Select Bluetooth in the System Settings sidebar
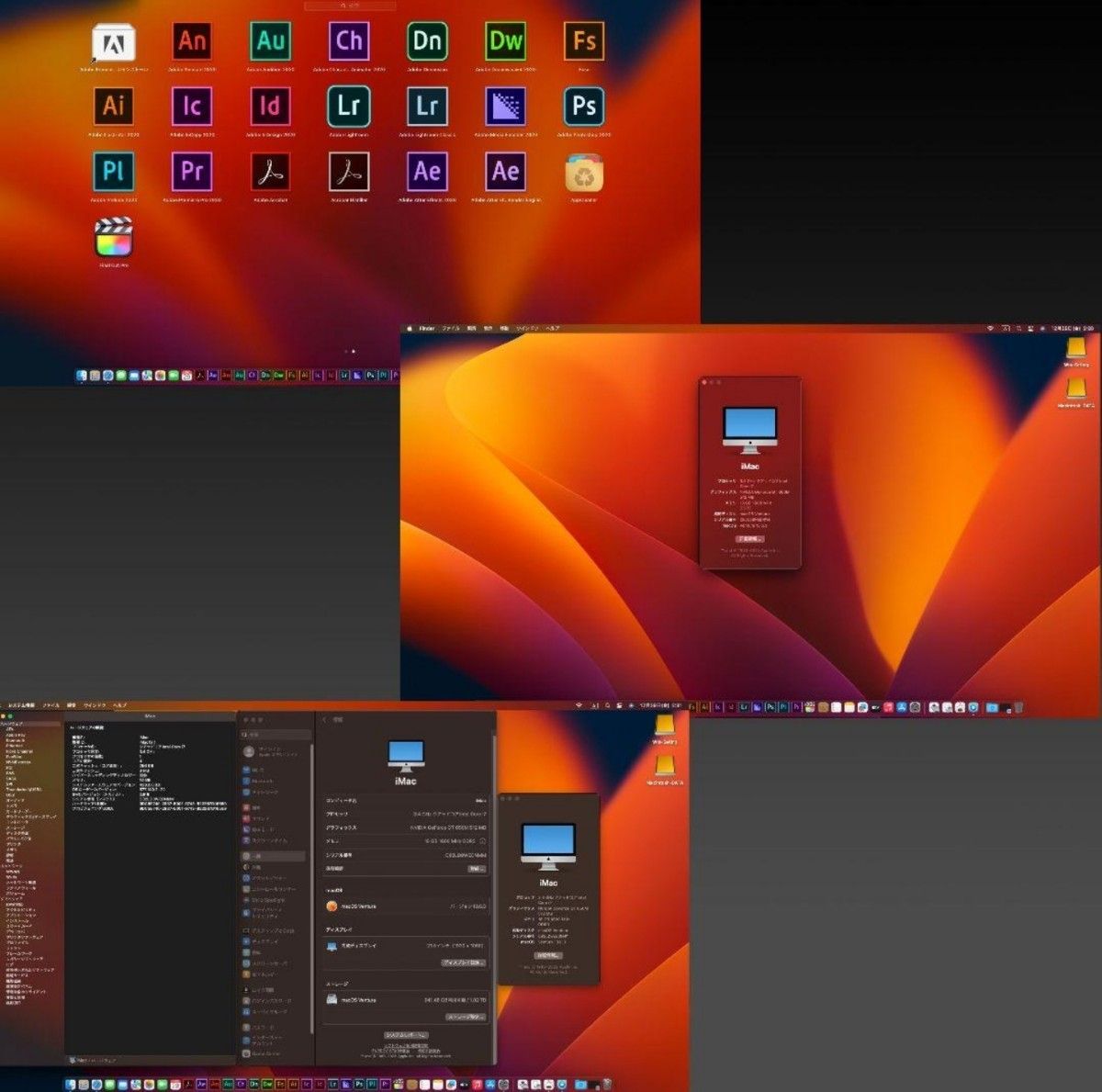Viewport: 1102px width, 1092px height. click(274, 781)
